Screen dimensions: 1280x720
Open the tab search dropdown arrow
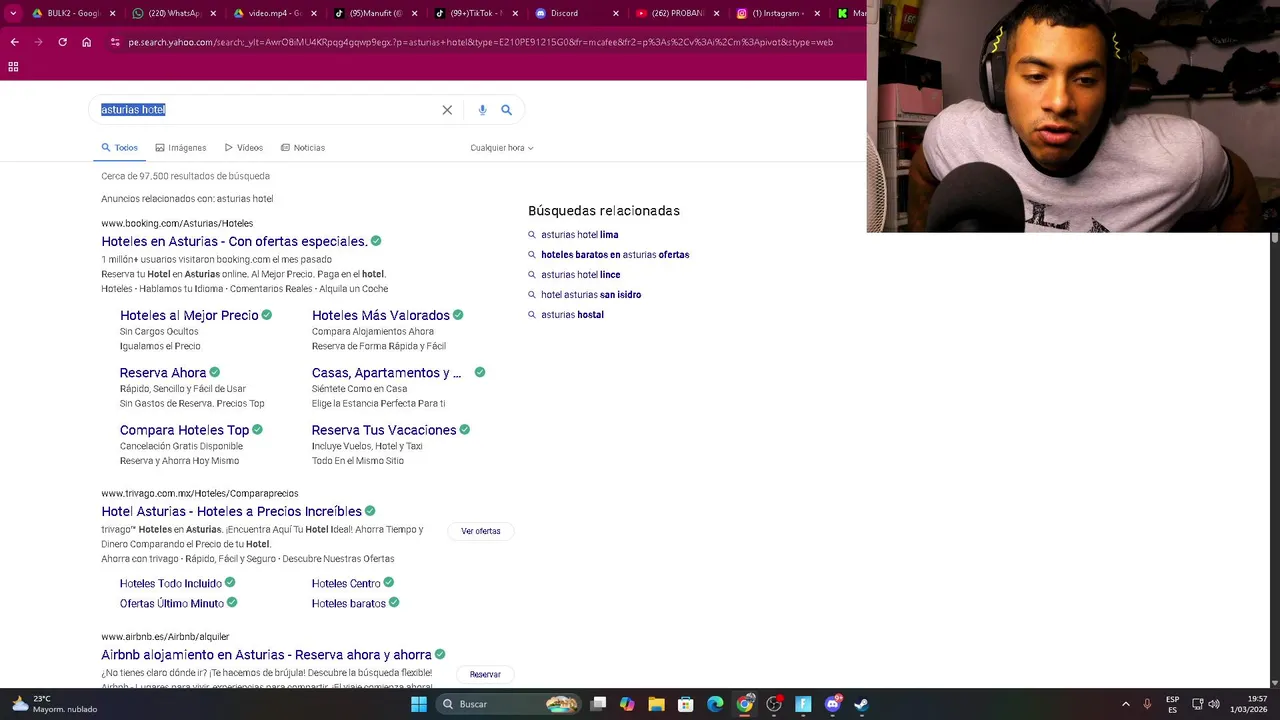[13, 13]
